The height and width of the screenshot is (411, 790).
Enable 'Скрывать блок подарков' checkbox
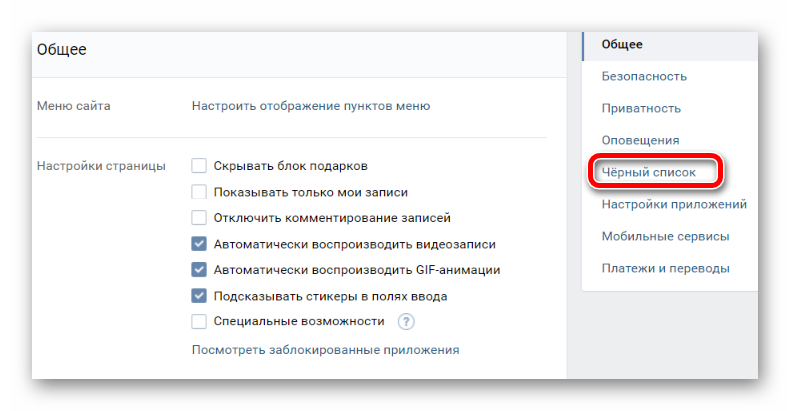click(199, 166)
